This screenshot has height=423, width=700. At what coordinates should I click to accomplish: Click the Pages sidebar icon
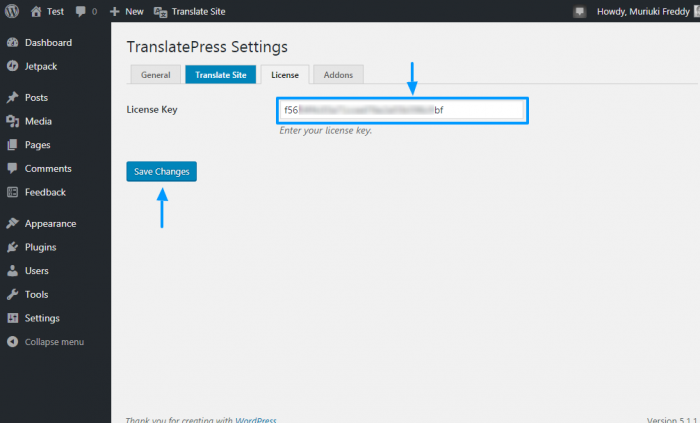click(x=12, y=145)
